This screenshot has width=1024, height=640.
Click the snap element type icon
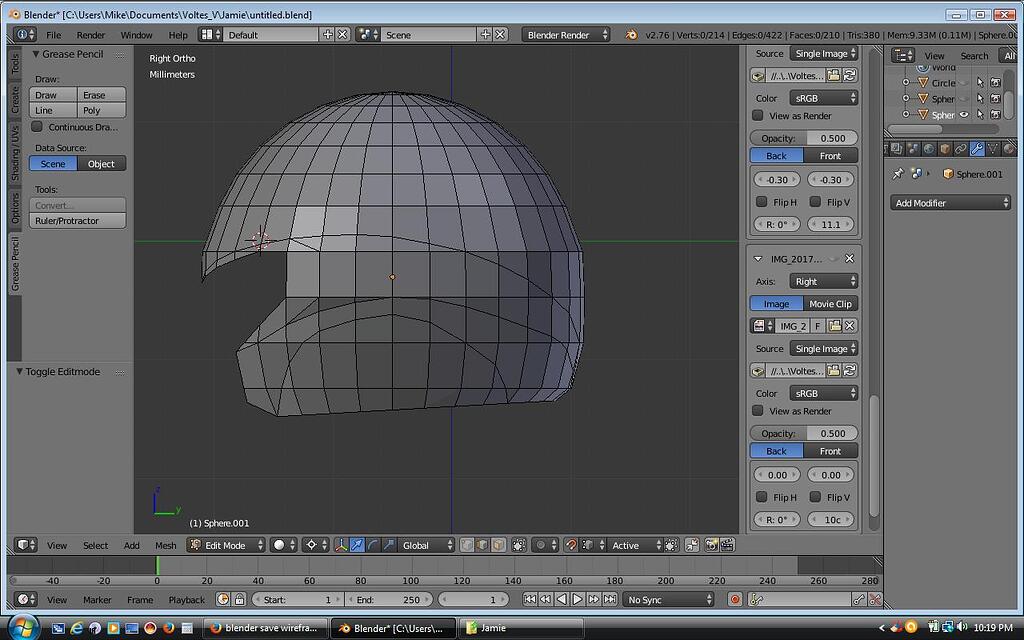(590, 545)
